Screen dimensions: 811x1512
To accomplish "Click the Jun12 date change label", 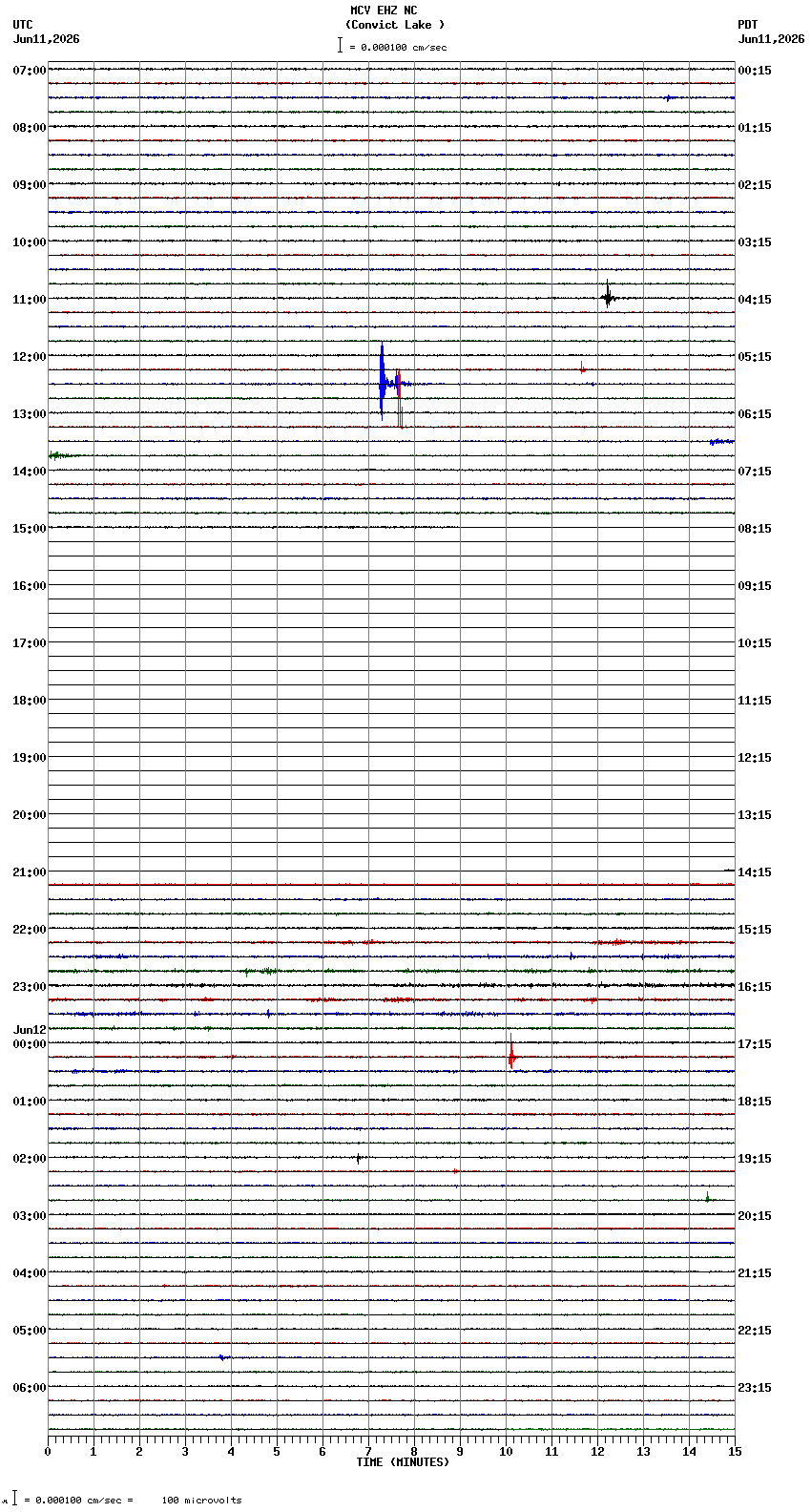I will 30,1030.
